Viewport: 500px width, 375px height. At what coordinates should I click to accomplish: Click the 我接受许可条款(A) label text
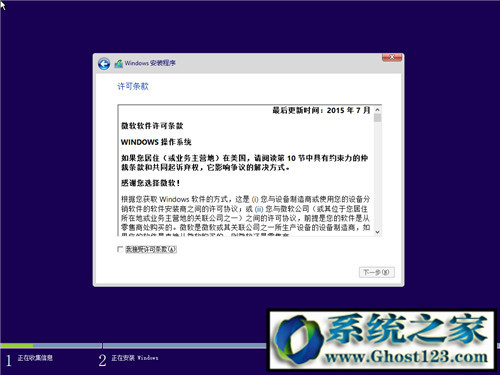tap(151, 249)
